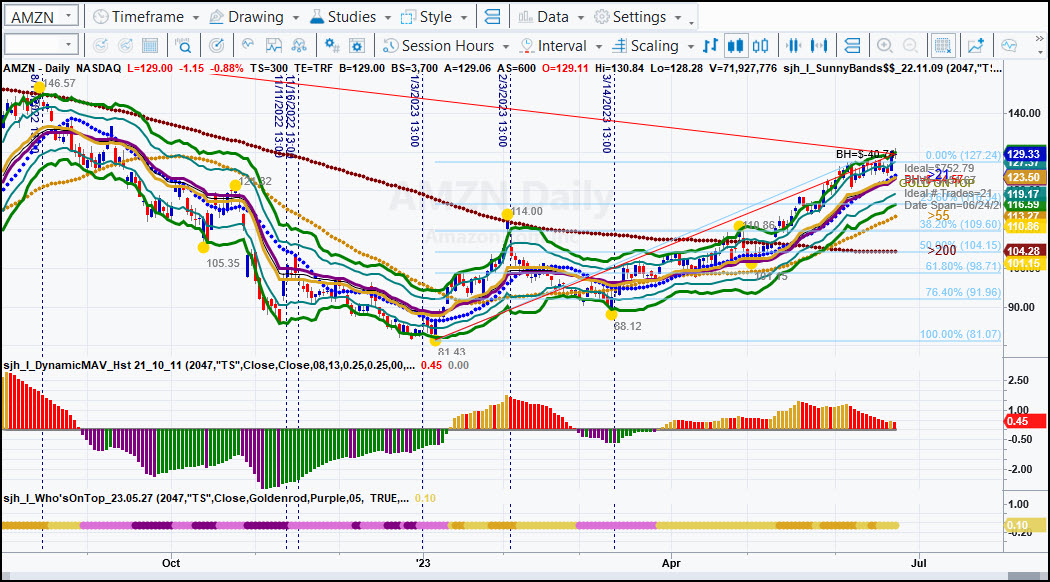Click the second greyed clock-chart icon
This screenshot has width=1050, height=582.
click(x=125, y=46)
